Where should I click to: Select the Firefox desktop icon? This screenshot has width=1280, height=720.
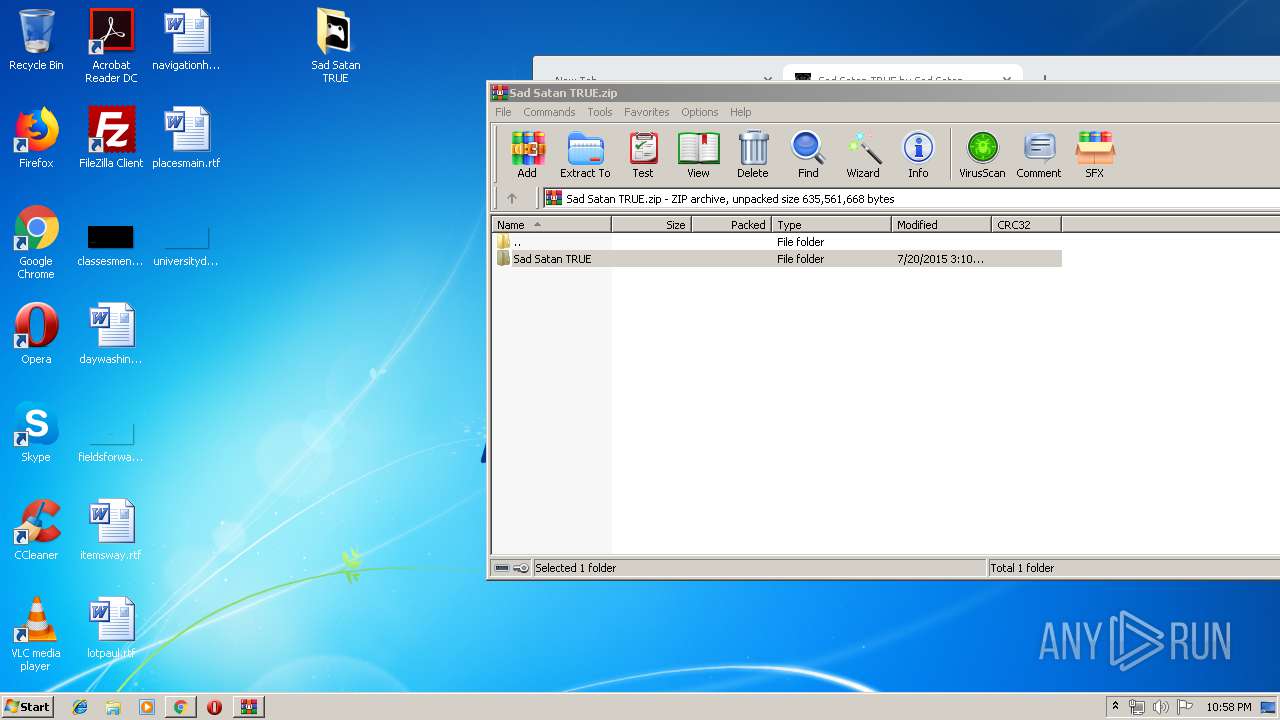pyautogui.click(x=36, y=138)
